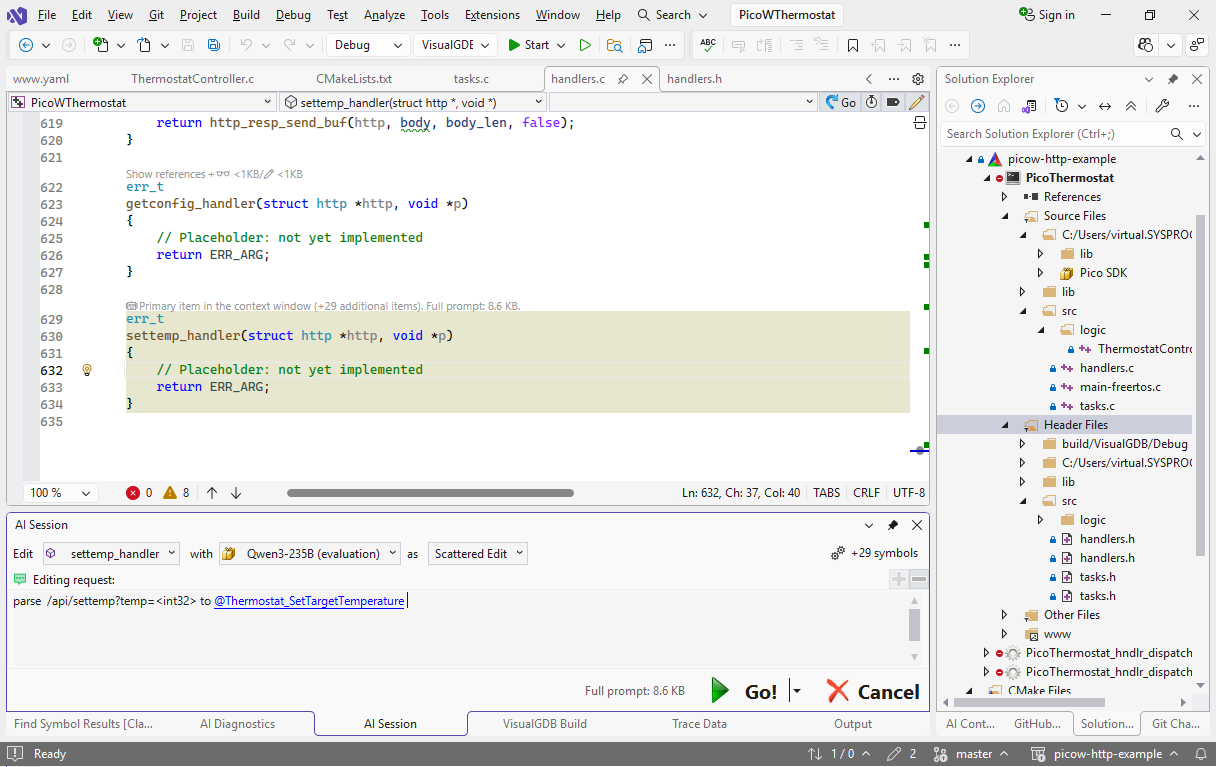Click the @Thermostat_SetTargetTemperature link
Image resolution: width=1216 pixels, height=767 pixels.
point(309,601)
